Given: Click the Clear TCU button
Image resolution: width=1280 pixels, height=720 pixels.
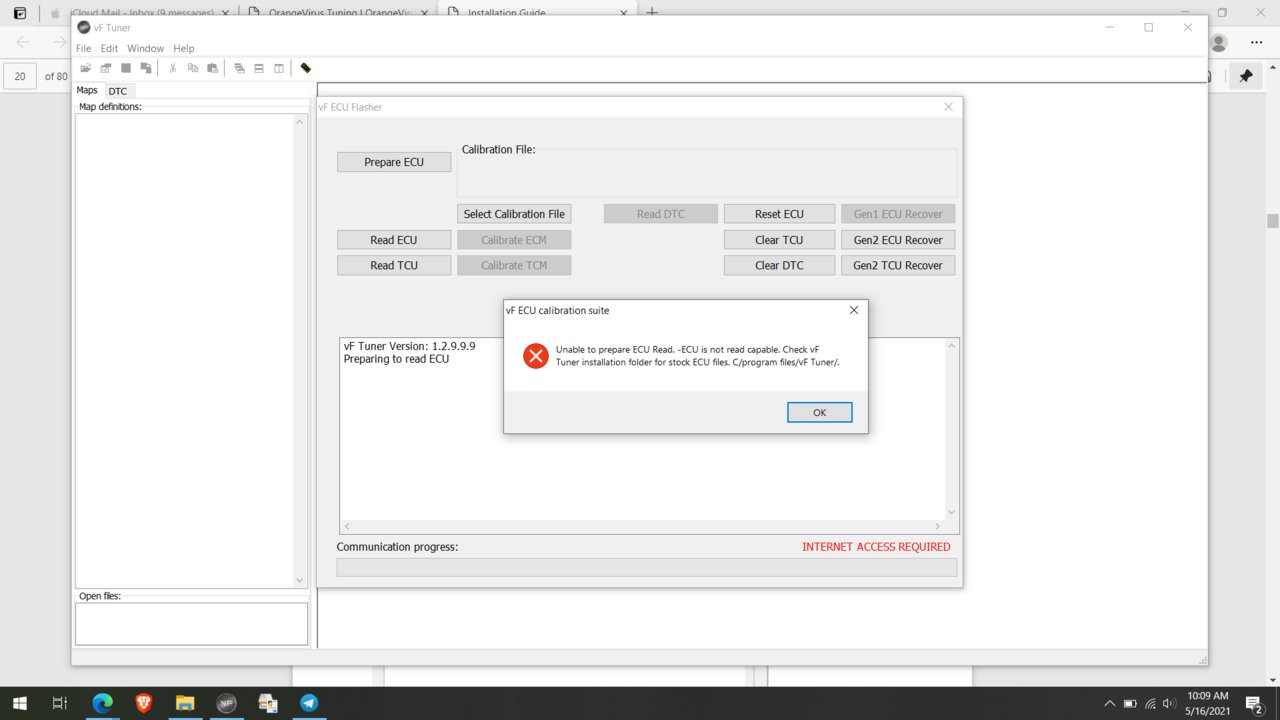Looking at the screenshot, I should click(x=779, y=240).
